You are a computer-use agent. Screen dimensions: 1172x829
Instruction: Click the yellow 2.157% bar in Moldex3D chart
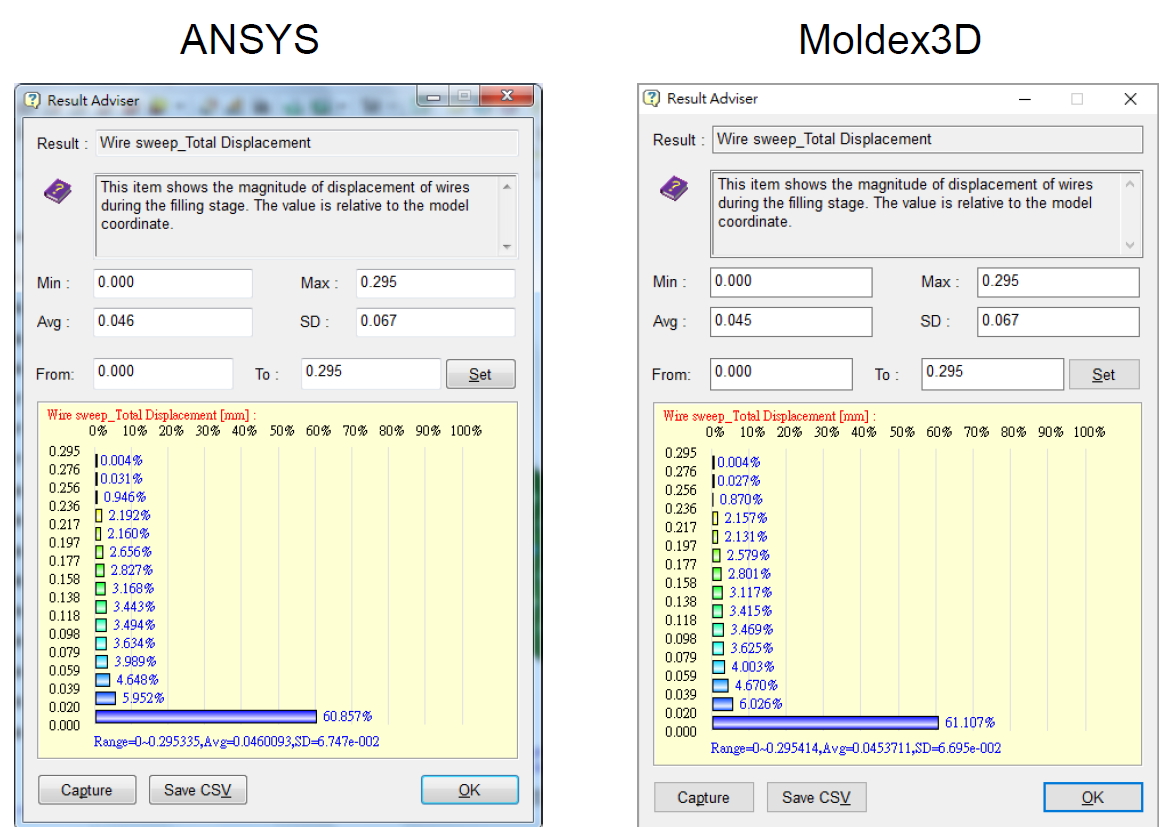715,518
